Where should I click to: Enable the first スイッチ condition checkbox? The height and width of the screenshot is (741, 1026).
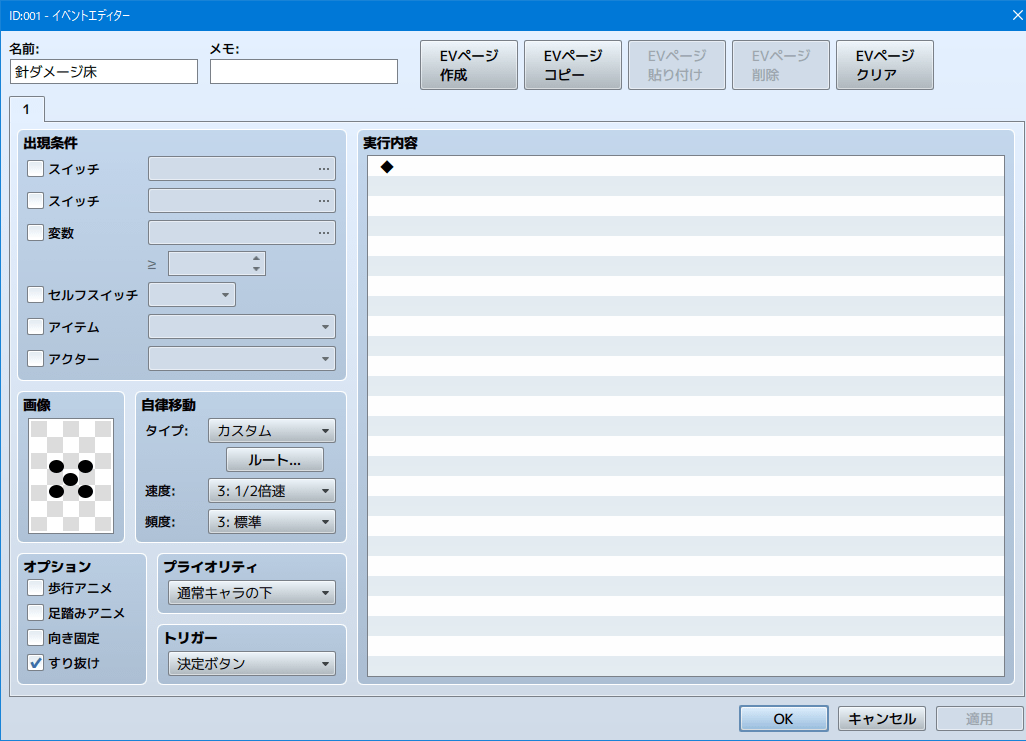(x=36, y=169)
